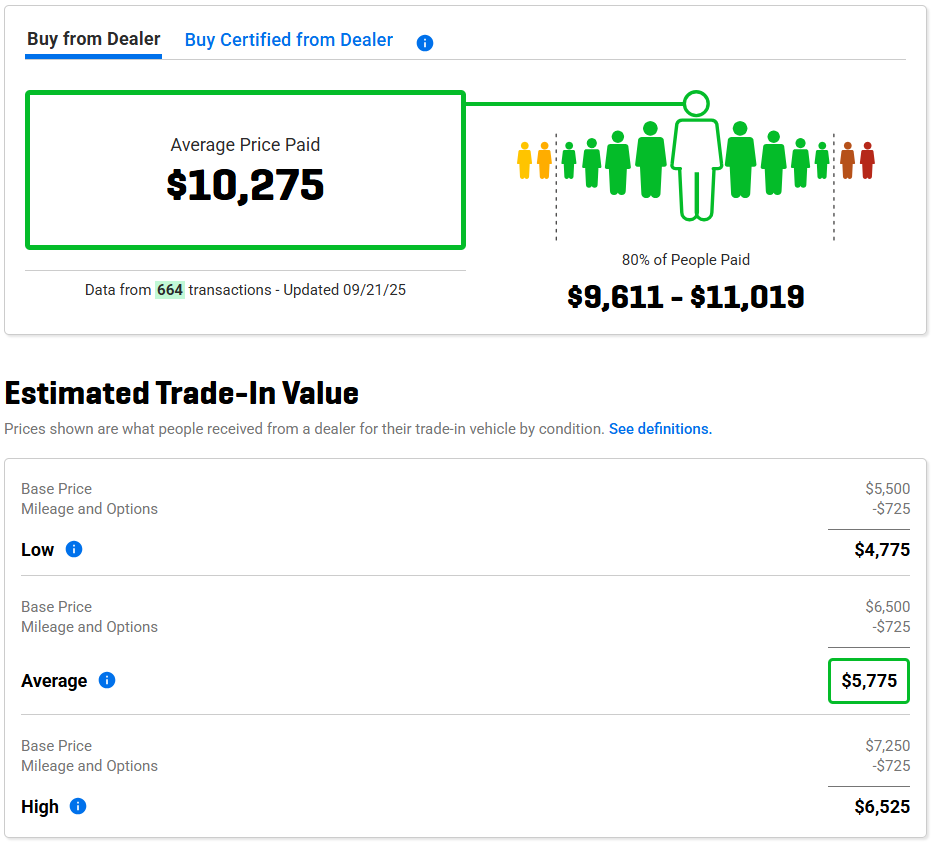Click info icon beside High trade-in value
Viewport: 933px width, 847px height.
pos(78,806)
